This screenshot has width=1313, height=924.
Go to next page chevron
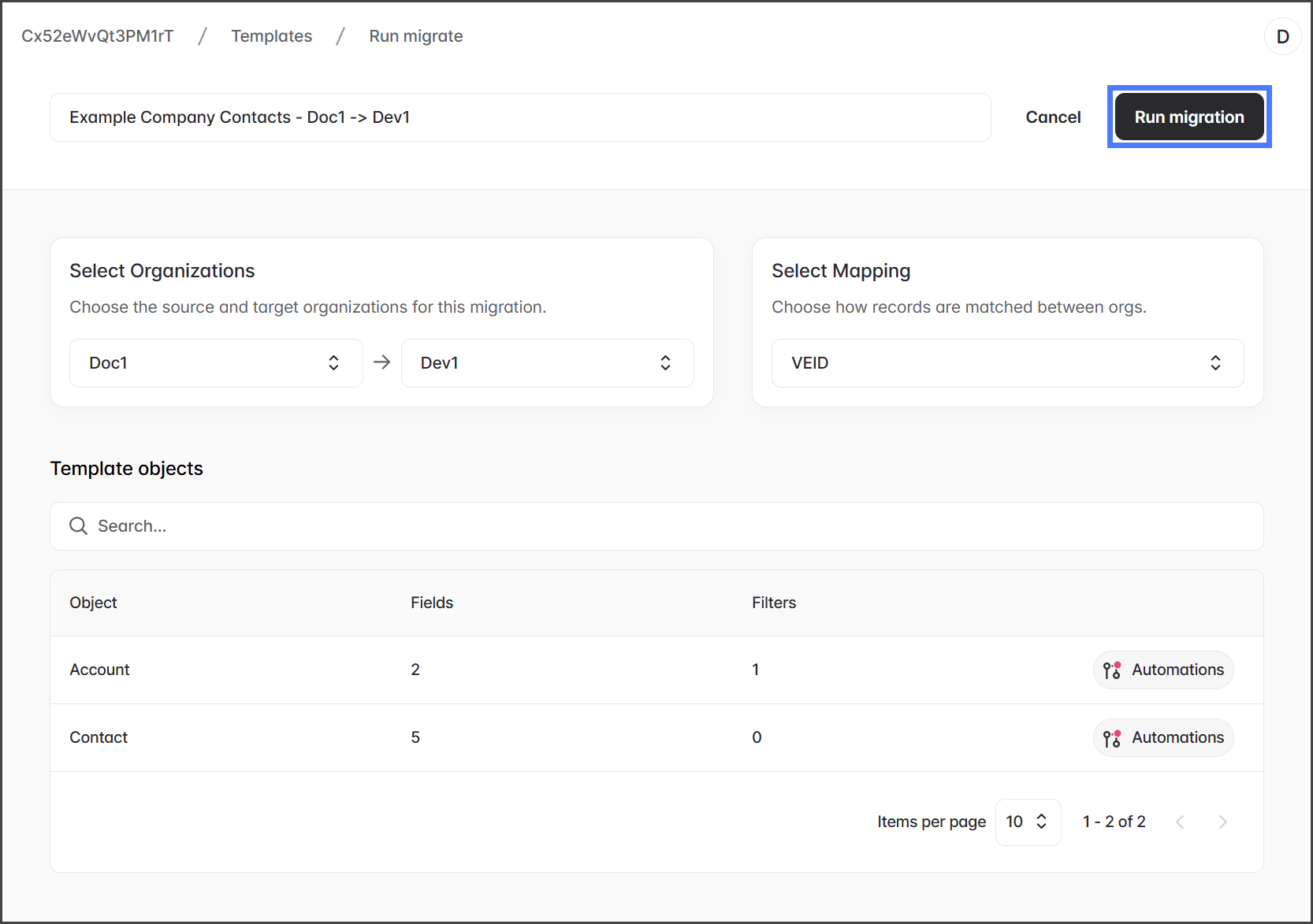(1222, 822)
